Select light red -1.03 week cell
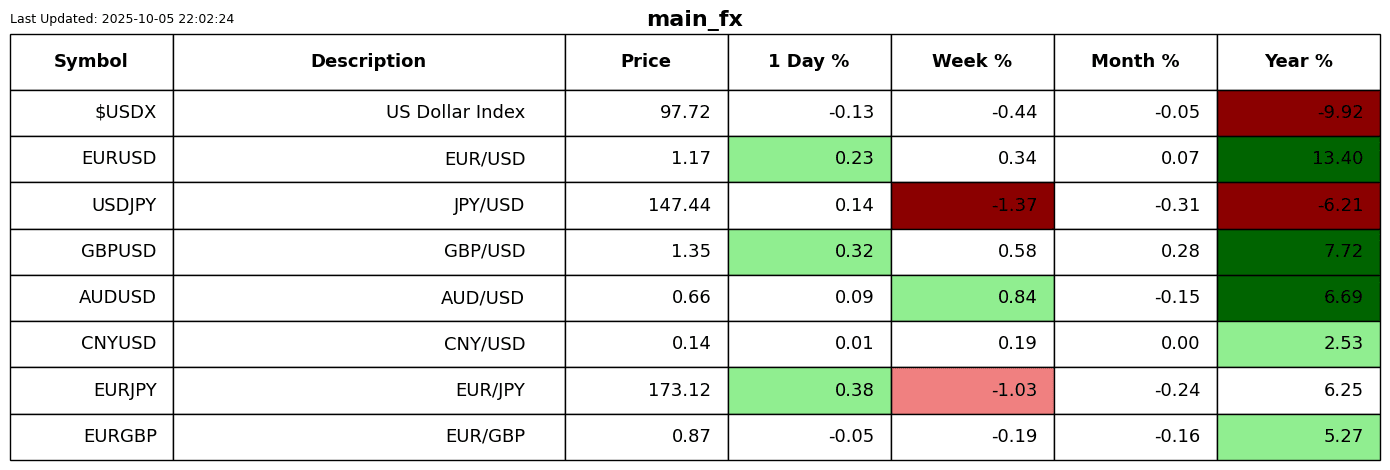Image resolution: width=1390 pixels, height=470 pixels. 972,391
